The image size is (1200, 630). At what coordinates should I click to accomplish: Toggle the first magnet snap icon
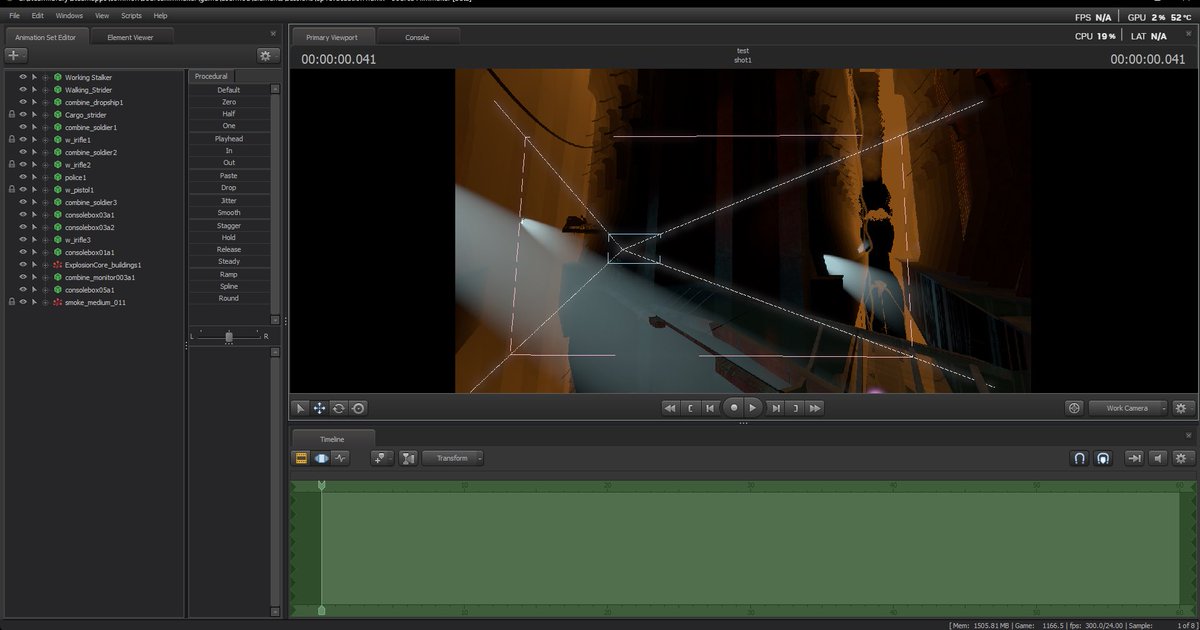(x=1080, y=458)
